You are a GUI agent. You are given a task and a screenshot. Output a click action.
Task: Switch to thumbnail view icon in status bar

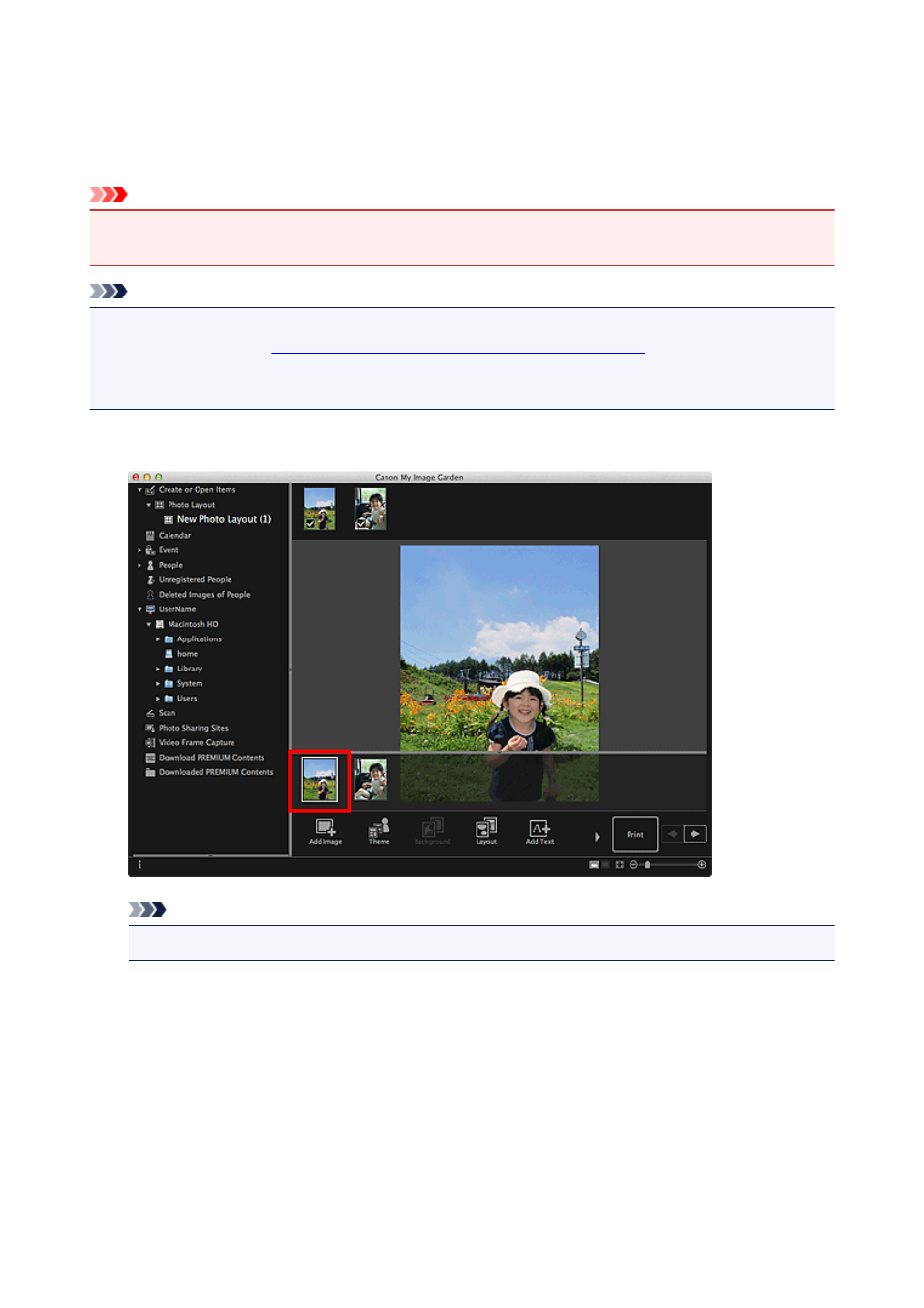(594, 864)
